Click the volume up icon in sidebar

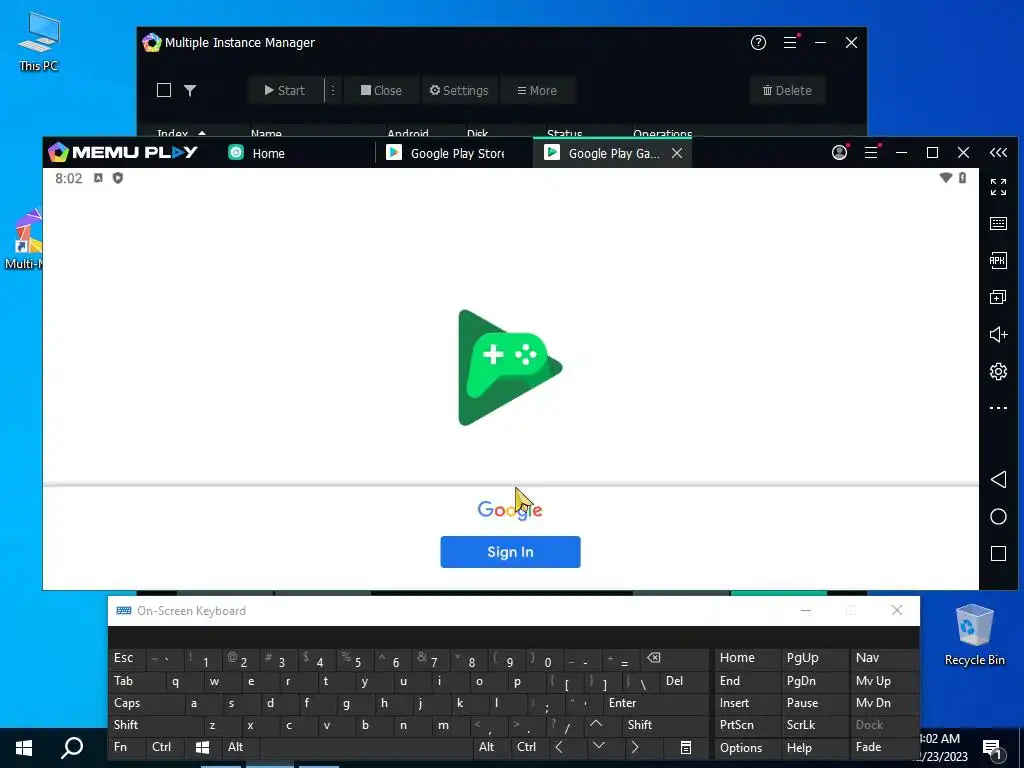[998, 334]
